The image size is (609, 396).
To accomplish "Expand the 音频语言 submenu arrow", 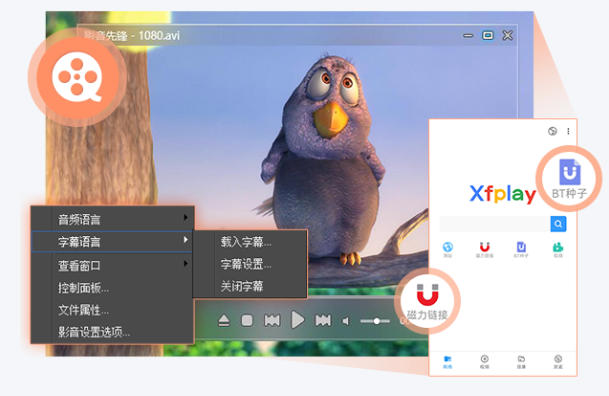I will coord(186,217).
